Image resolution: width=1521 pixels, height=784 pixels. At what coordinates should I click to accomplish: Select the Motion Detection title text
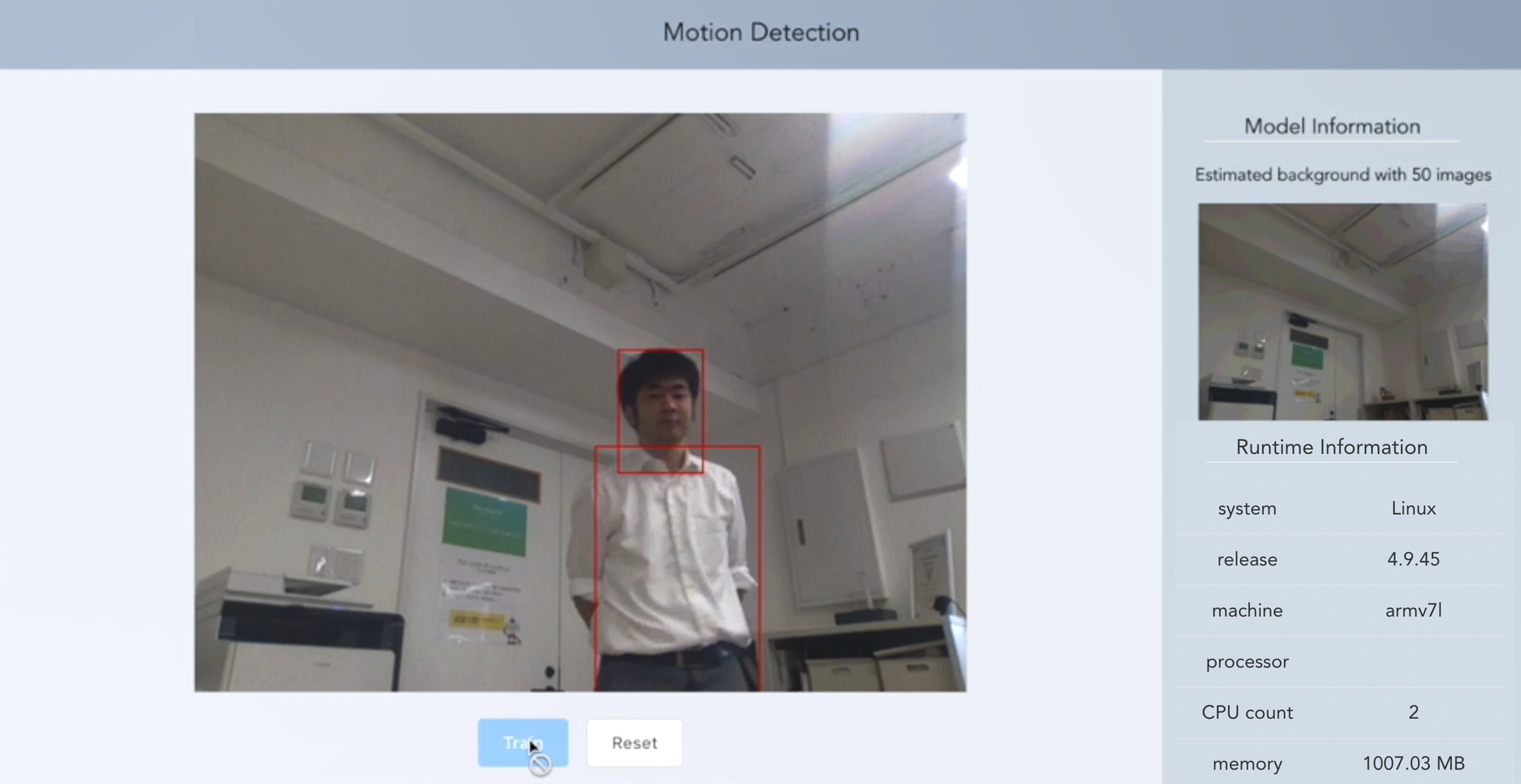pos(761,32)
